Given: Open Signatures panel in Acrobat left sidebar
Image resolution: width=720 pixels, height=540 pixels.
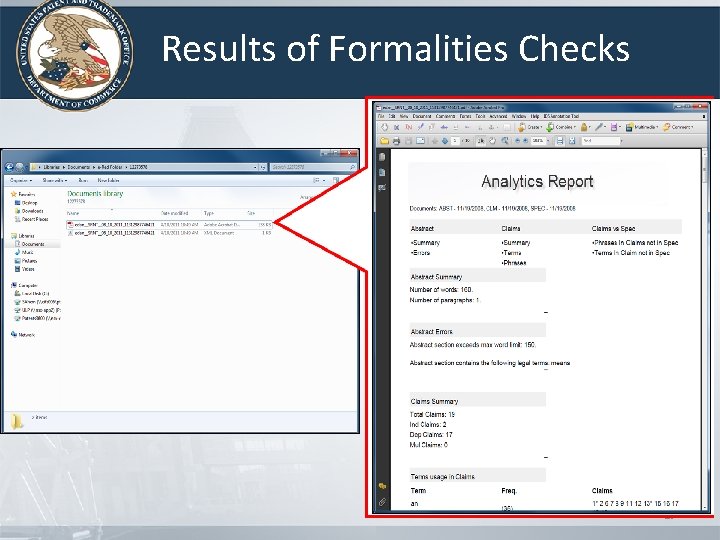Looking at the screenshot, I should pyautogui.click(x=382, y=187).
